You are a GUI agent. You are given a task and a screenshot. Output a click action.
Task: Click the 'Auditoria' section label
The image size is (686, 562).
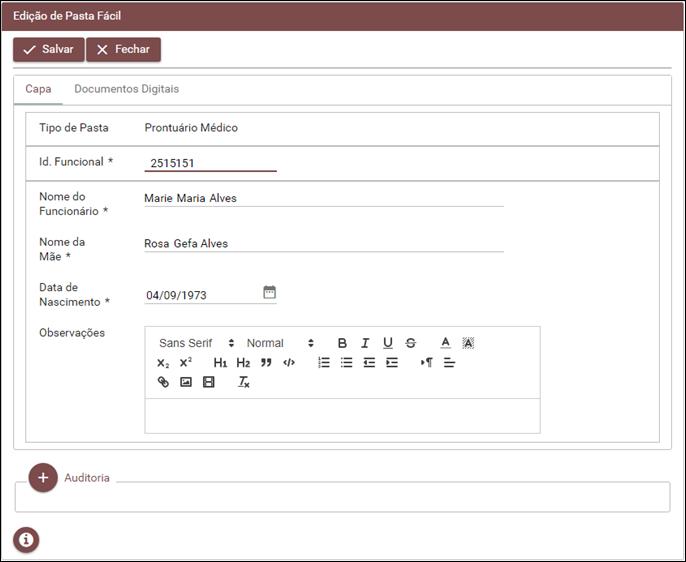click(87, 478)
